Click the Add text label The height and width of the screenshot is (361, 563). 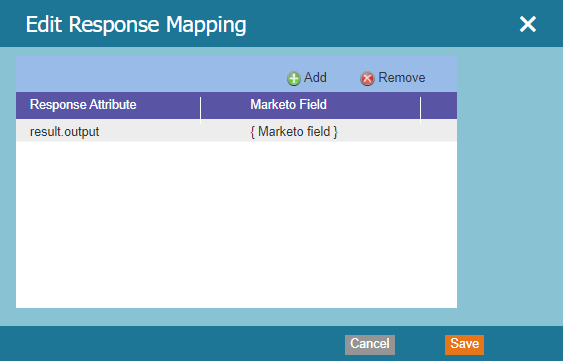coord(315,78)
